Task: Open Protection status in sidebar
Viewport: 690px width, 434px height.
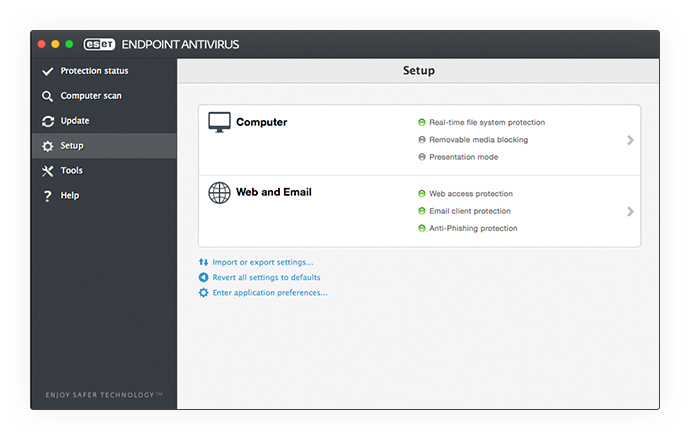Action: [x=104, y=71]
